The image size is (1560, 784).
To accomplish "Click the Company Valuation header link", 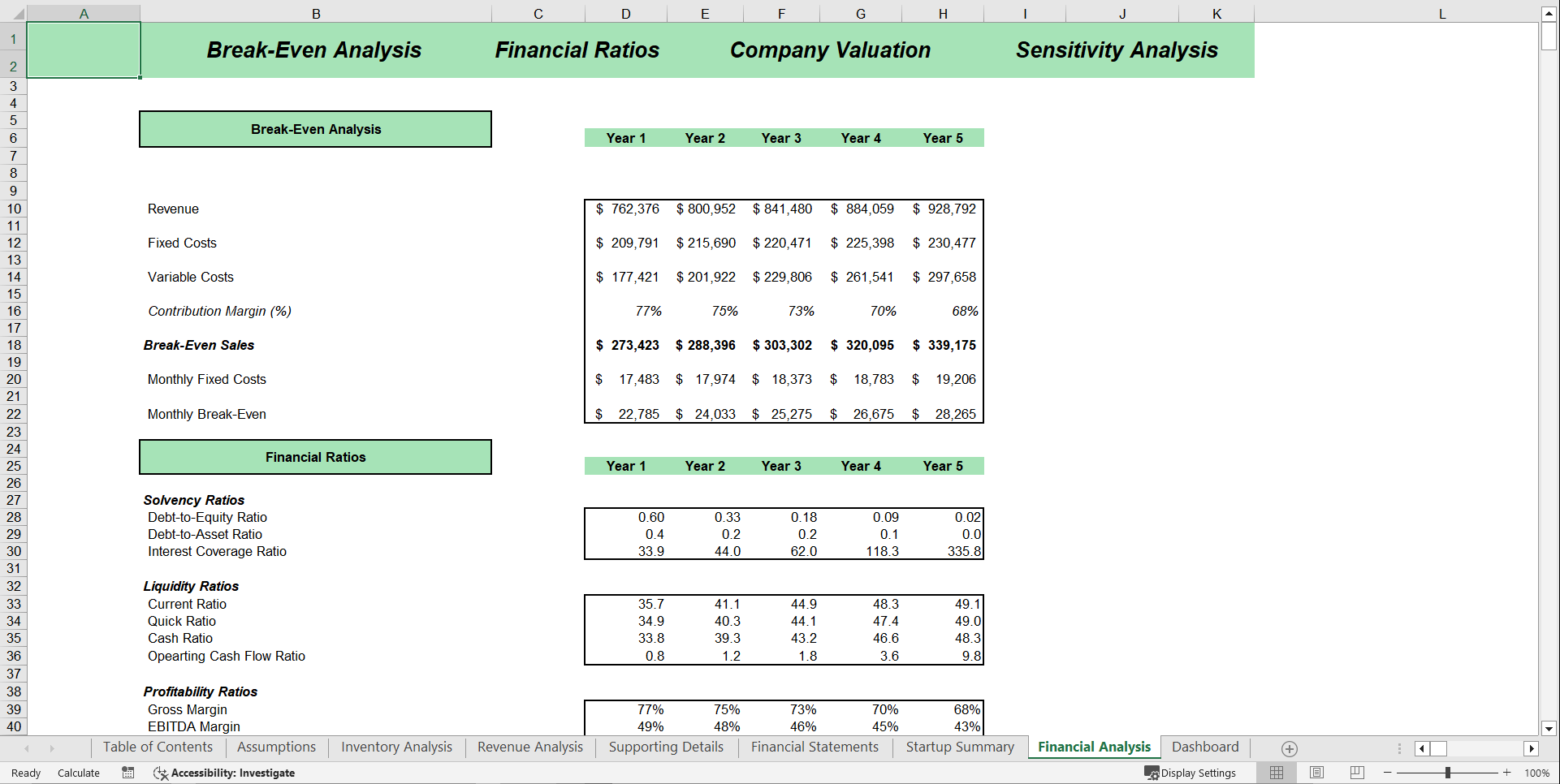I will click(830, 50).
